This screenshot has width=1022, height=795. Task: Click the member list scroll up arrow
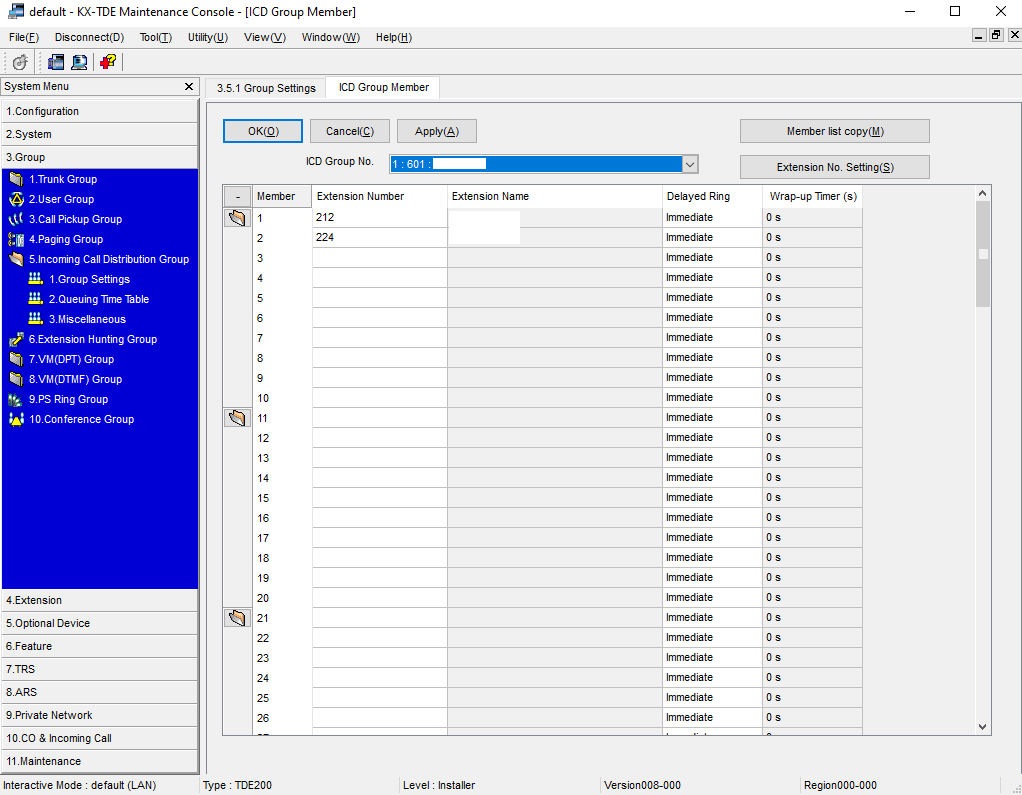point(983,194)
